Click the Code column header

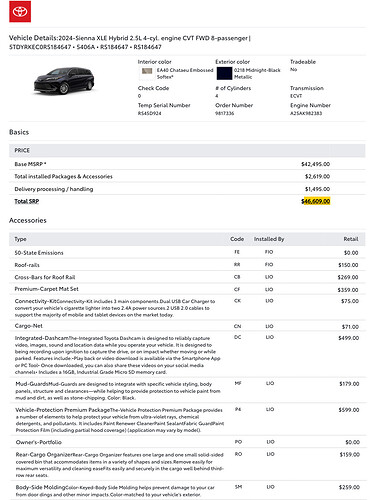(237, 239)
